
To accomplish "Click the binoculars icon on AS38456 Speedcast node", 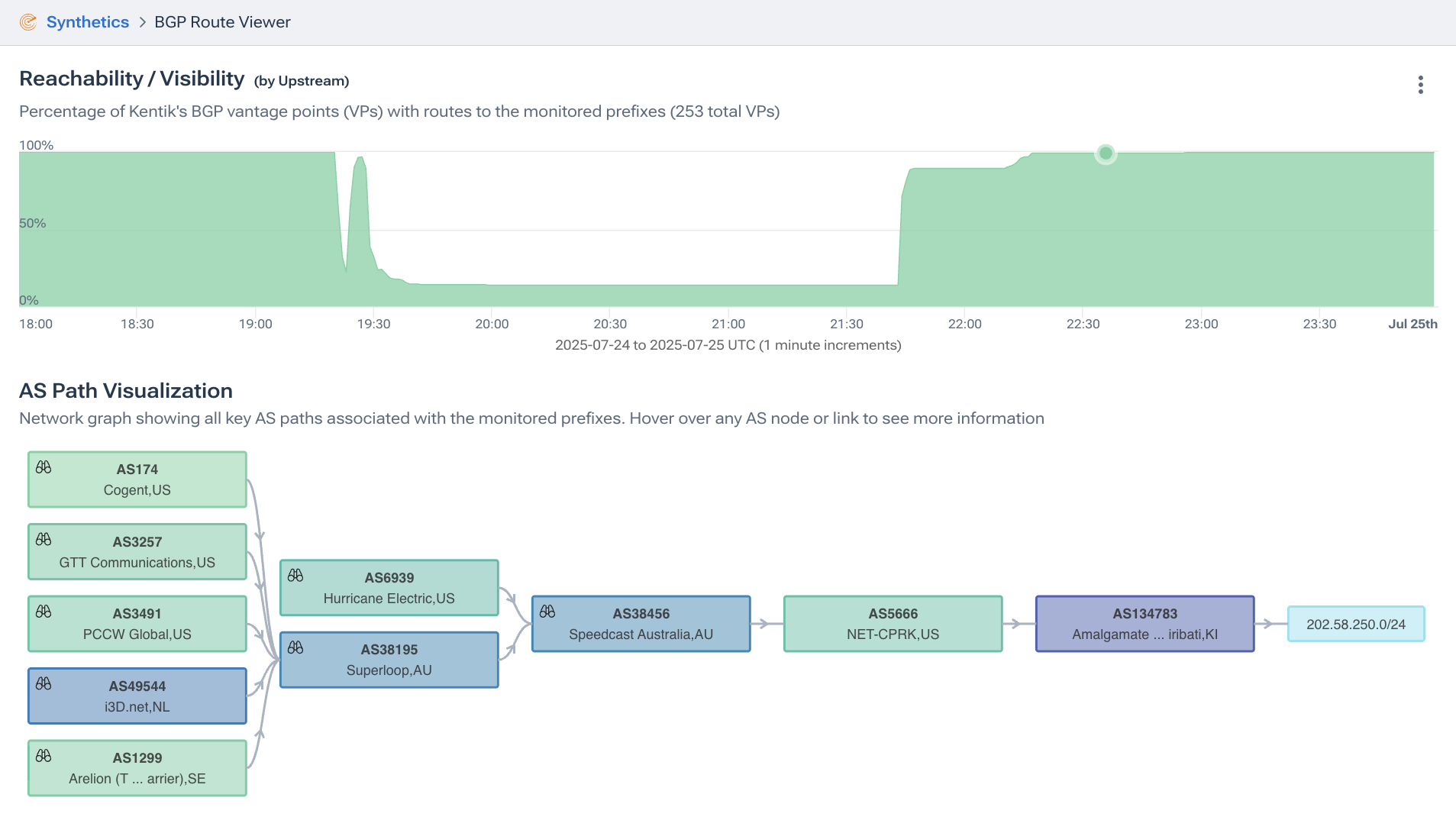I will [547, 611].
